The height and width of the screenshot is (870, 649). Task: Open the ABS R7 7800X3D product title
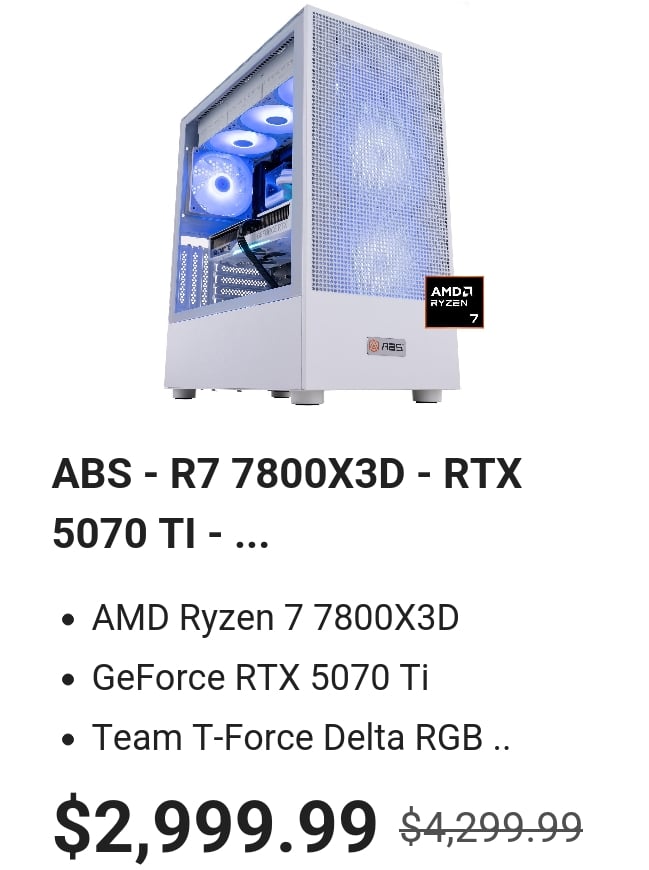(287, 503)
